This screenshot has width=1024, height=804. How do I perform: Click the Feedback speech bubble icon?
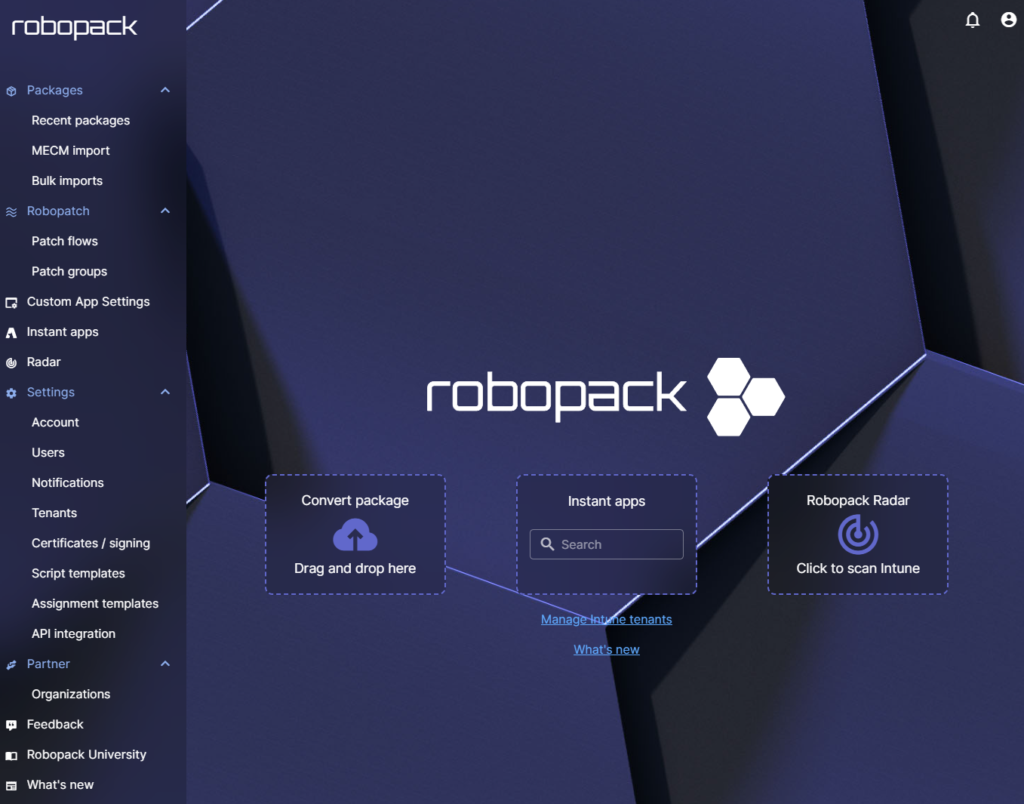[12, 724]
